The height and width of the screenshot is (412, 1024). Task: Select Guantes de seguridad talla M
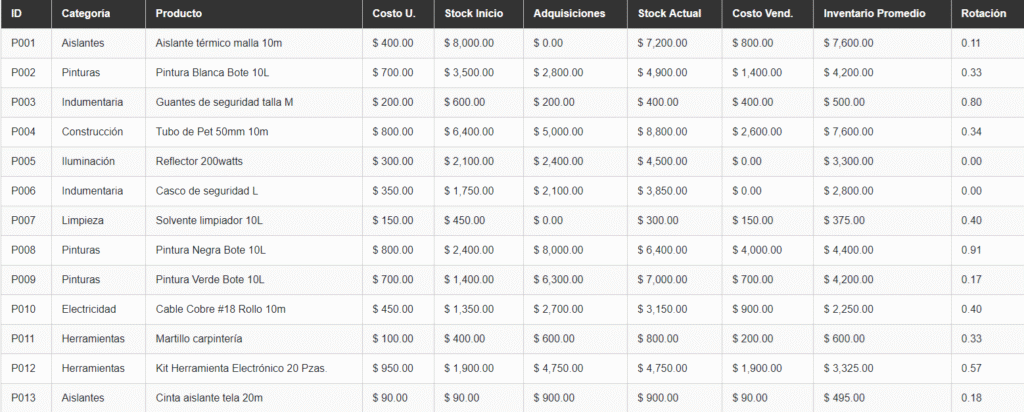coord(225,103)
